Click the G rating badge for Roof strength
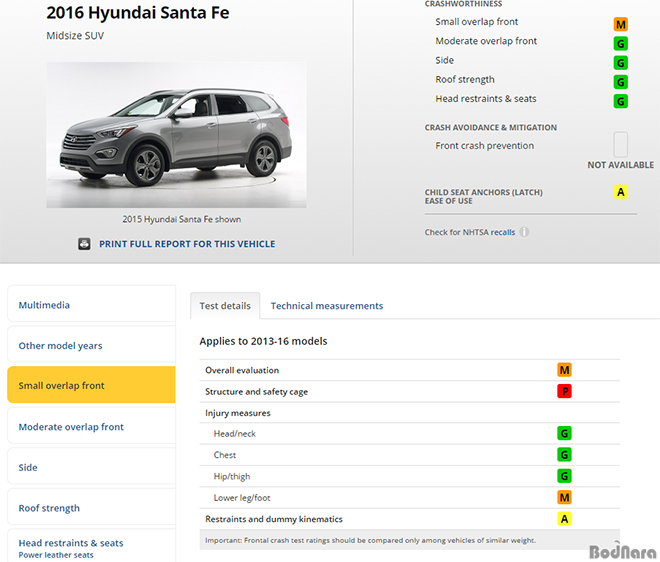 tap(620, 82)
